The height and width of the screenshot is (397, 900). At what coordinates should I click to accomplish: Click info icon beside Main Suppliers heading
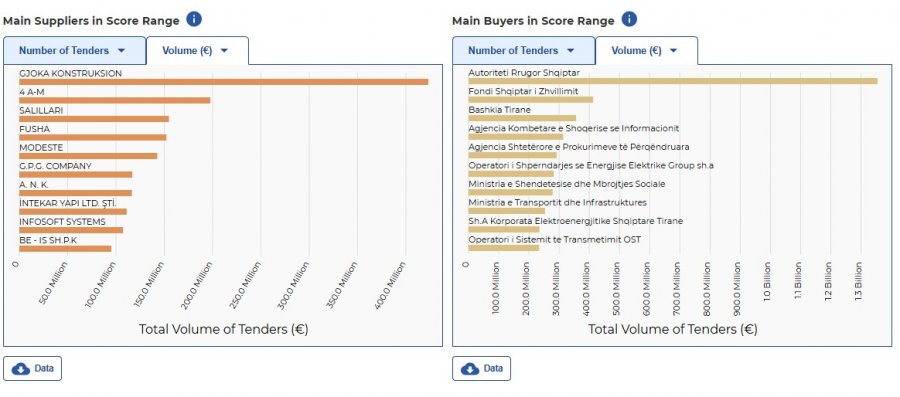click(x=194, y=20)
